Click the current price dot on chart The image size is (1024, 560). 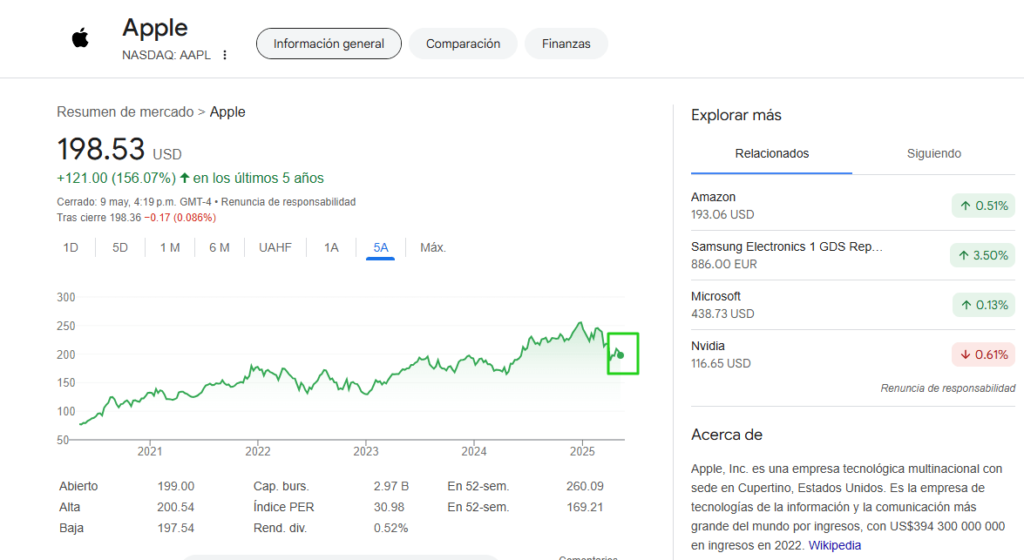pyautogui.click(x=620, y=355)
